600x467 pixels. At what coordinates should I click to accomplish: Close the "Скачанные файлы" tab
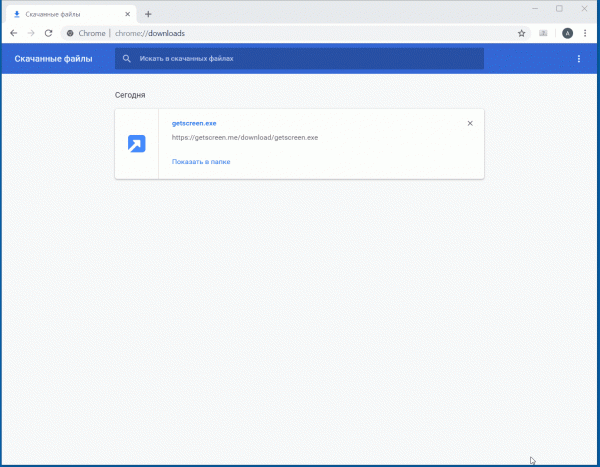[129, 14]
